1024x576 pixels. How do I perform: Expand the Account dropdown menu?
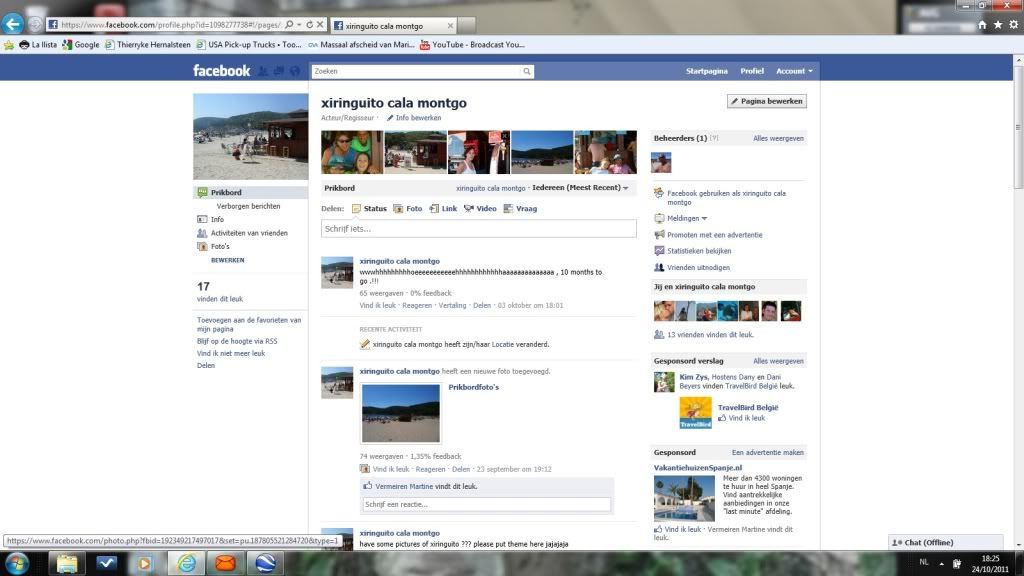coord(794,71)
